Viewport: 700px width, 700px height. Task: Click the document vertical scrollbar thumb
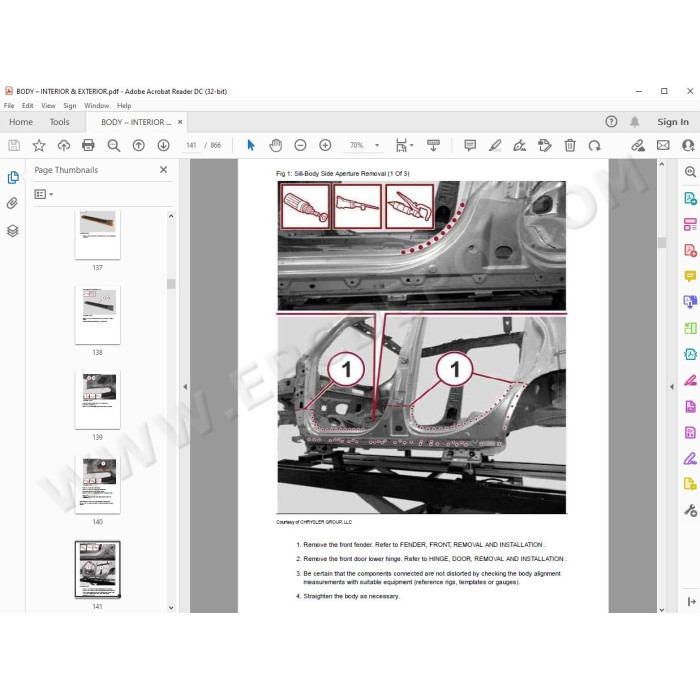(662, 242)
